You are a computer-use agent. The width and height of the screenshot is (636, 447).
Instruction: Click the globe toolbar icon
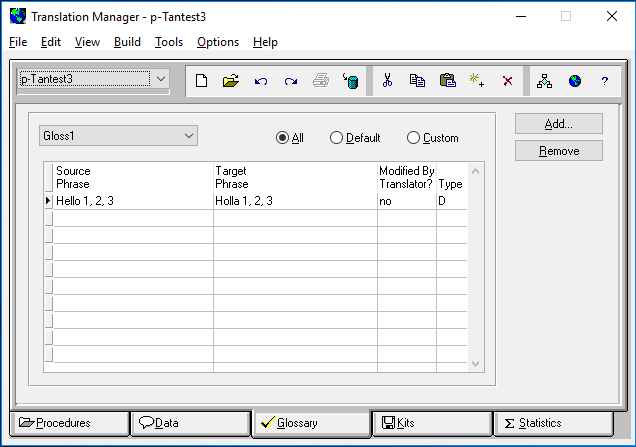[575, 81]
